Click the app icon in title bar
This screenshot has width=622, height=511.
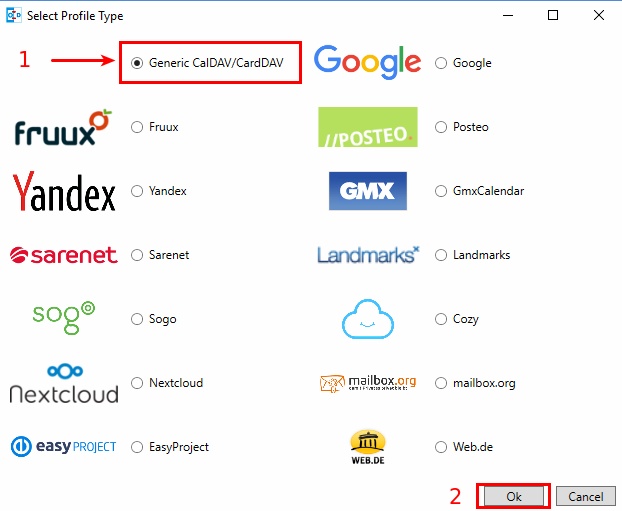pyautogui.click(x=13, y=15)
